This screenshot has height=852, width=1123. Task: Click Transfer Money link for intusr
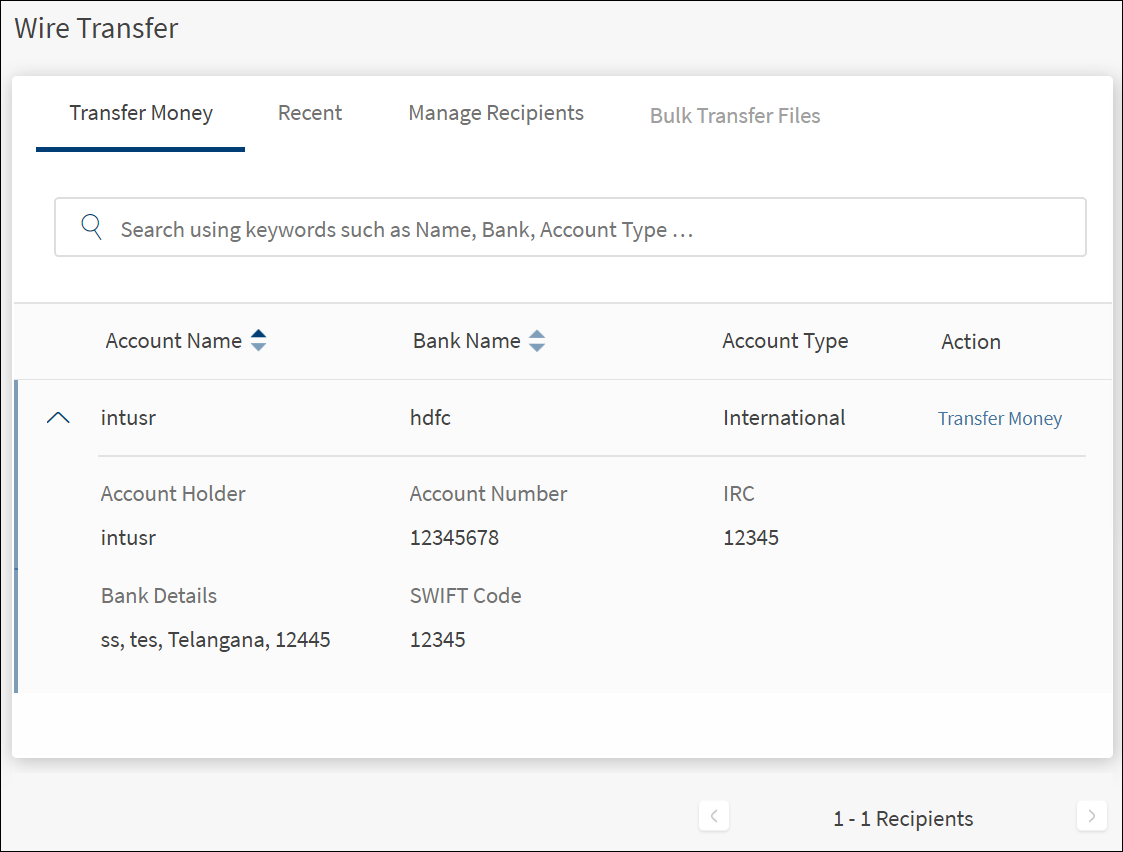[x=999, y=419]
